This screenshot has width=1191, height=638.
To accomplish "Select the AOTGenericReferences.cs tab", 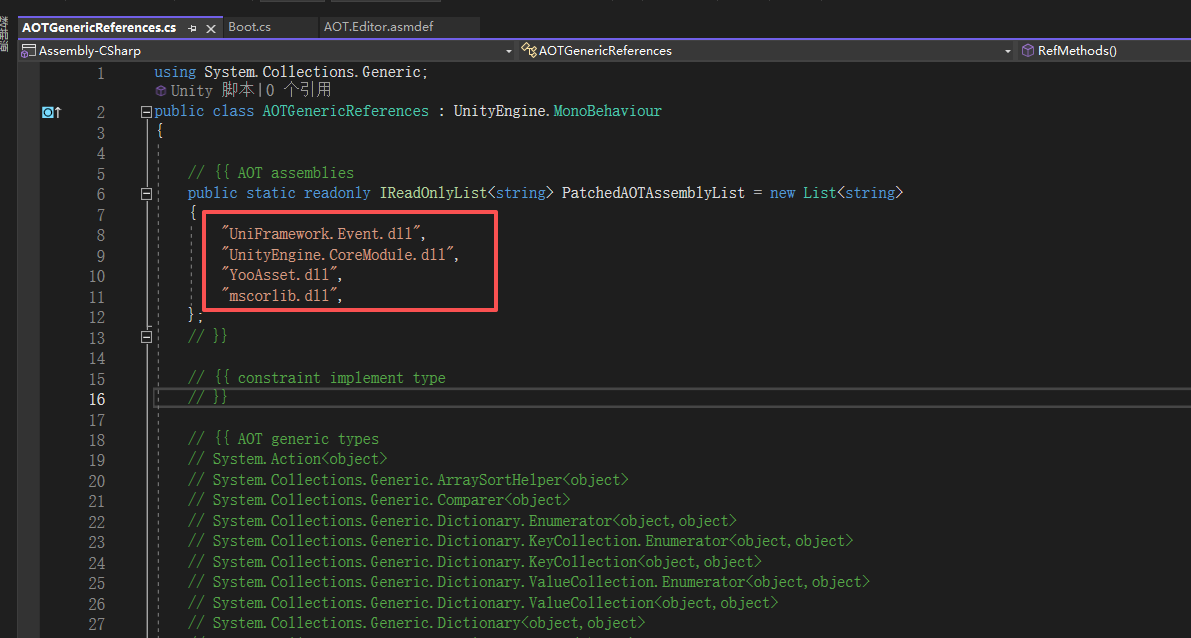I will (x=100, y=27).
